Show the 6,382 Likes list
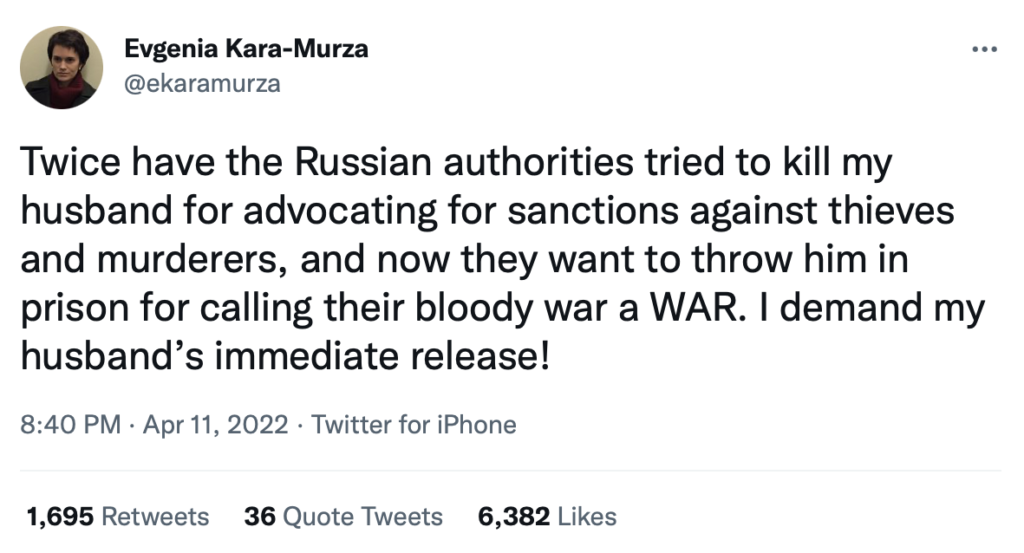The image size is (1024, 553). pyautogui.click(x=547, y=516)
